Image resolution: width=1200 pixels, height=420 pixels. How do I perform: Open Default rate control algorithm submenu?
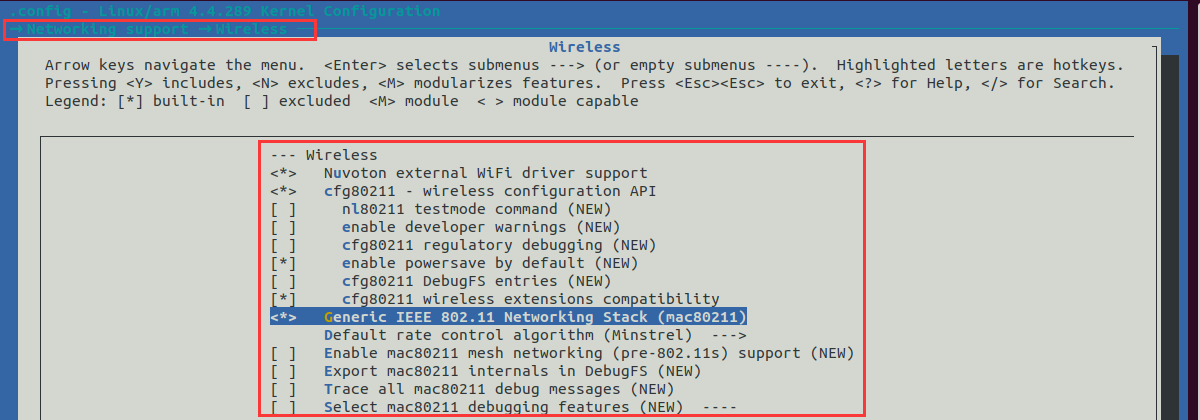tap(507, 335)
